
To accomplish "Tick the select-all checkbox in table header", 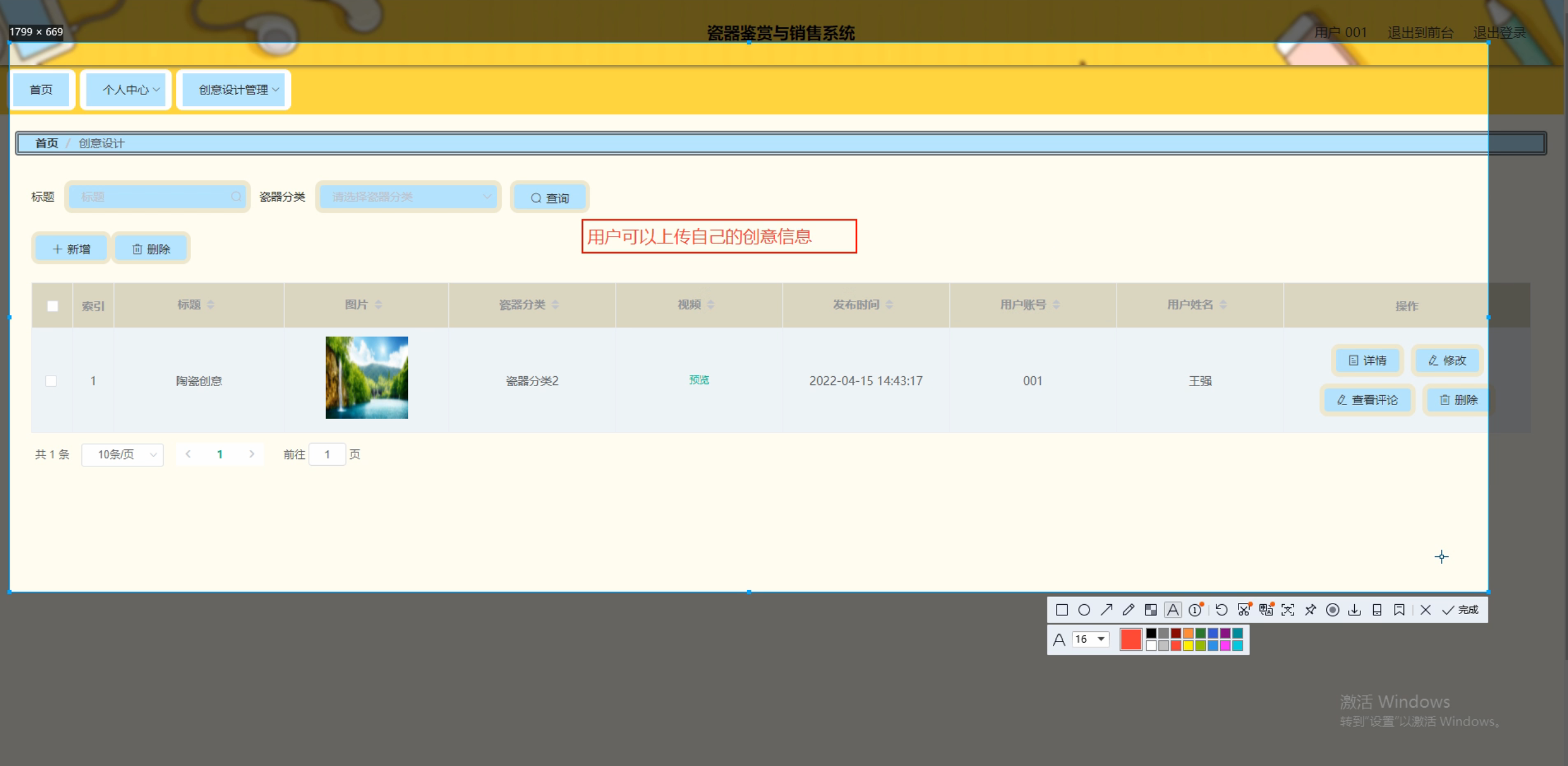I will [53, 306].
